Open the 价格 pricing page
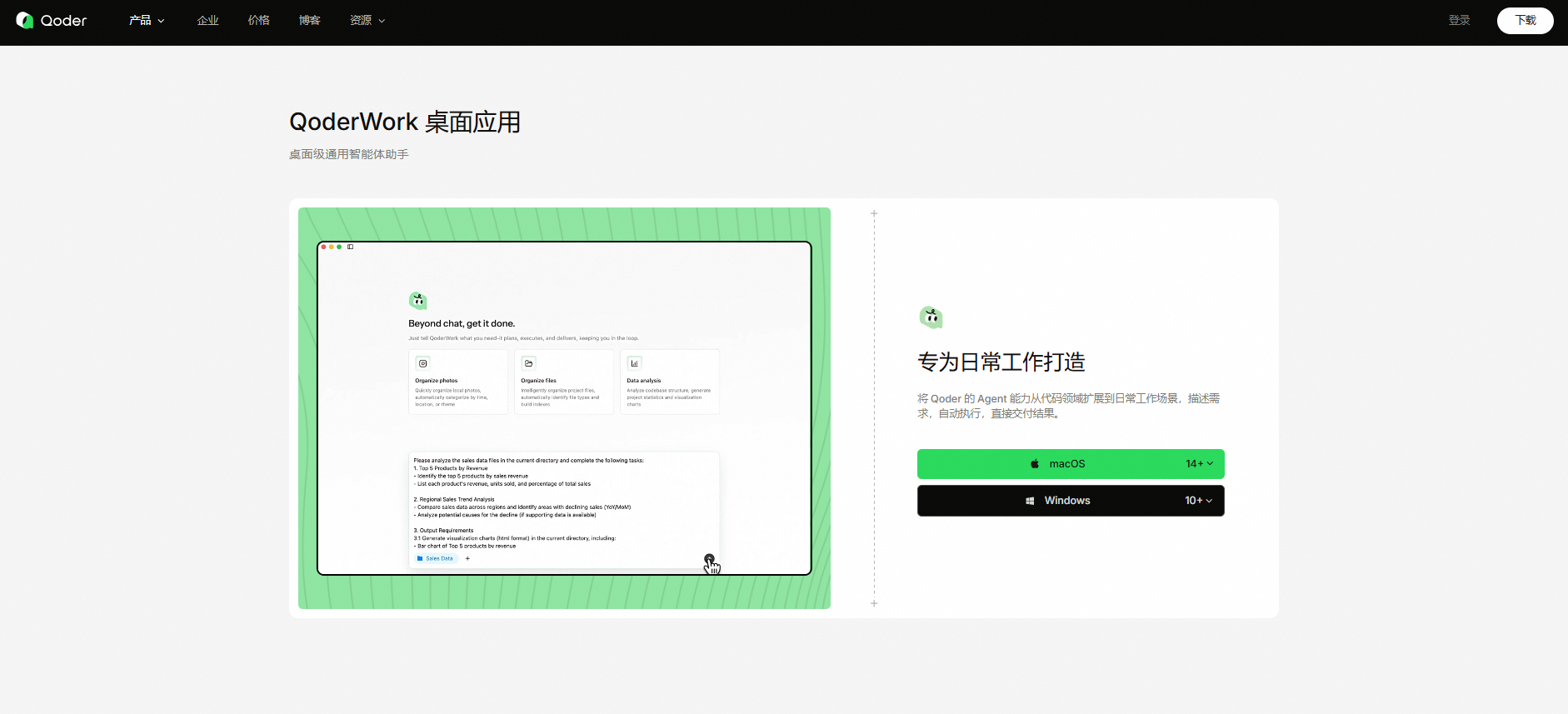This screenshot has width=1568, height=714. coord(258,21)
